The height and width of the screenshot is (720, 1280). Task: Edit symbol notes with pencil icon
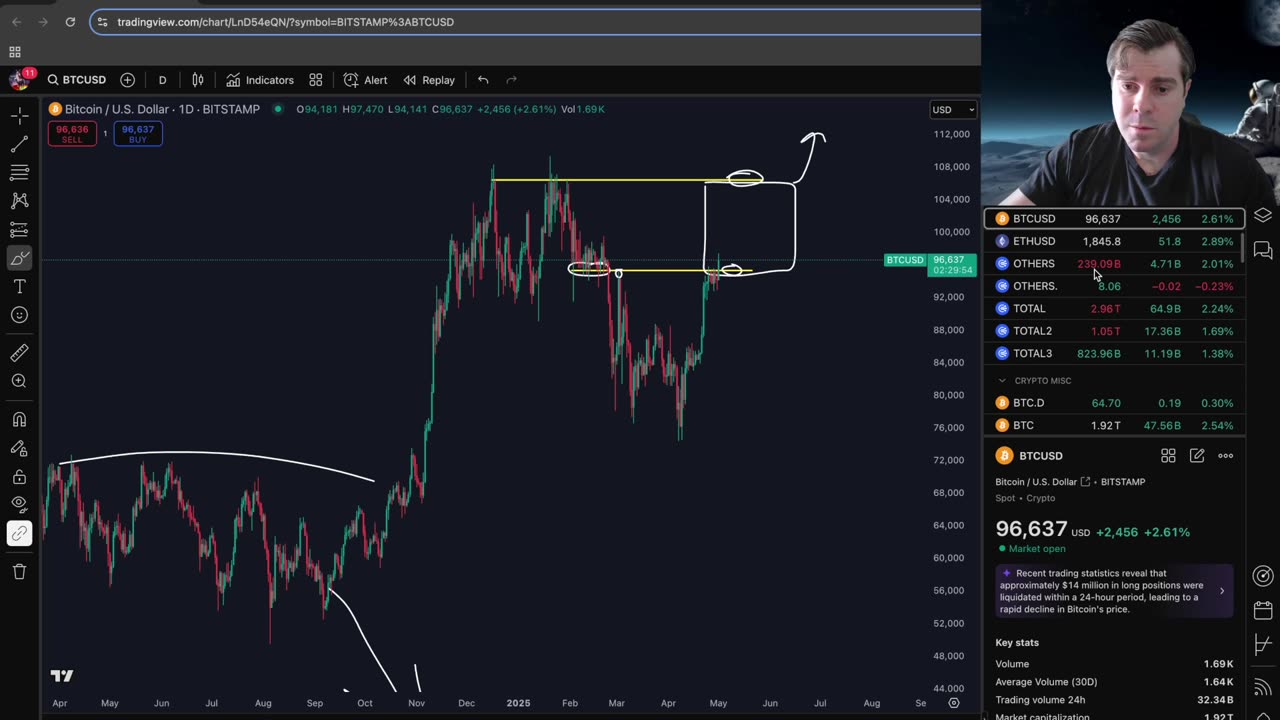pyautogui.click(x=1197, y=456)
